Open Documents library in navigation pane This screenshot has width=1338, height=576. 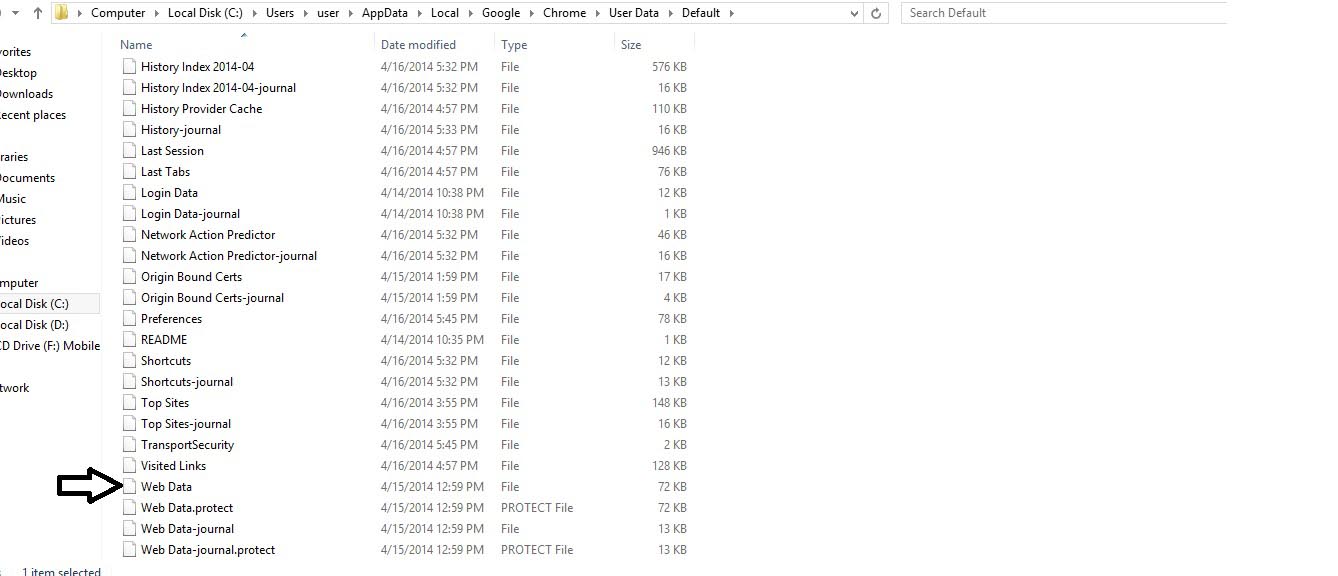tap(27, 177)
